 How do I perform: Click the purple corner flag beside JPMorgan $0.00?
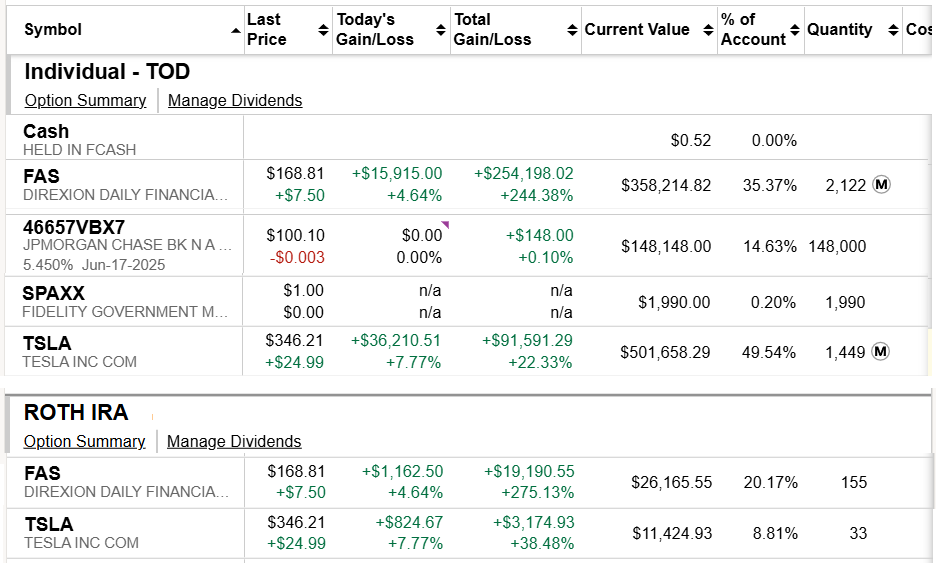point(445,225)
